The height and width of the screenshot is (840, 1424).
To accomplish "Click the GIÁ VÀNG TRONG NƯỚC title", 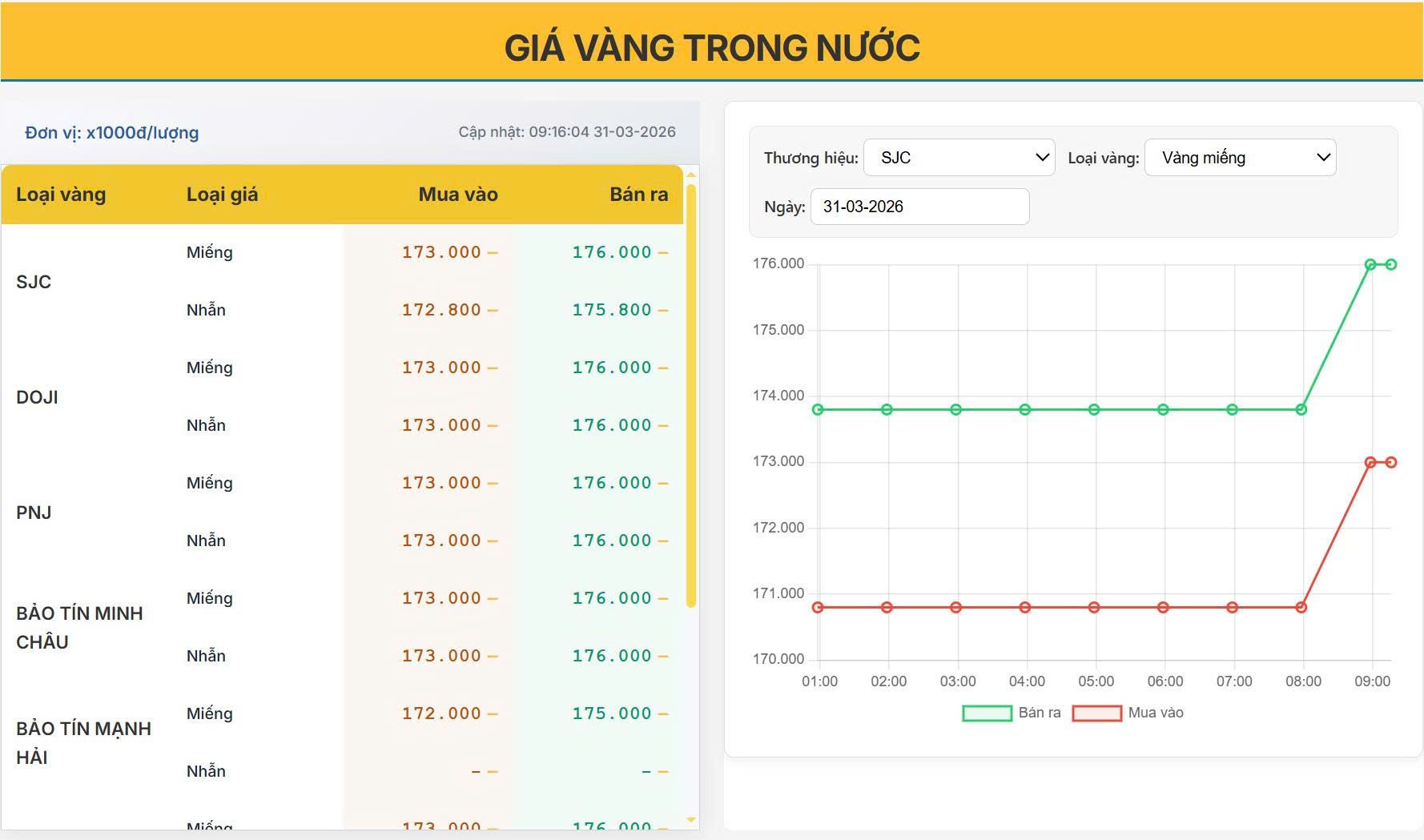I will [712, 47].
